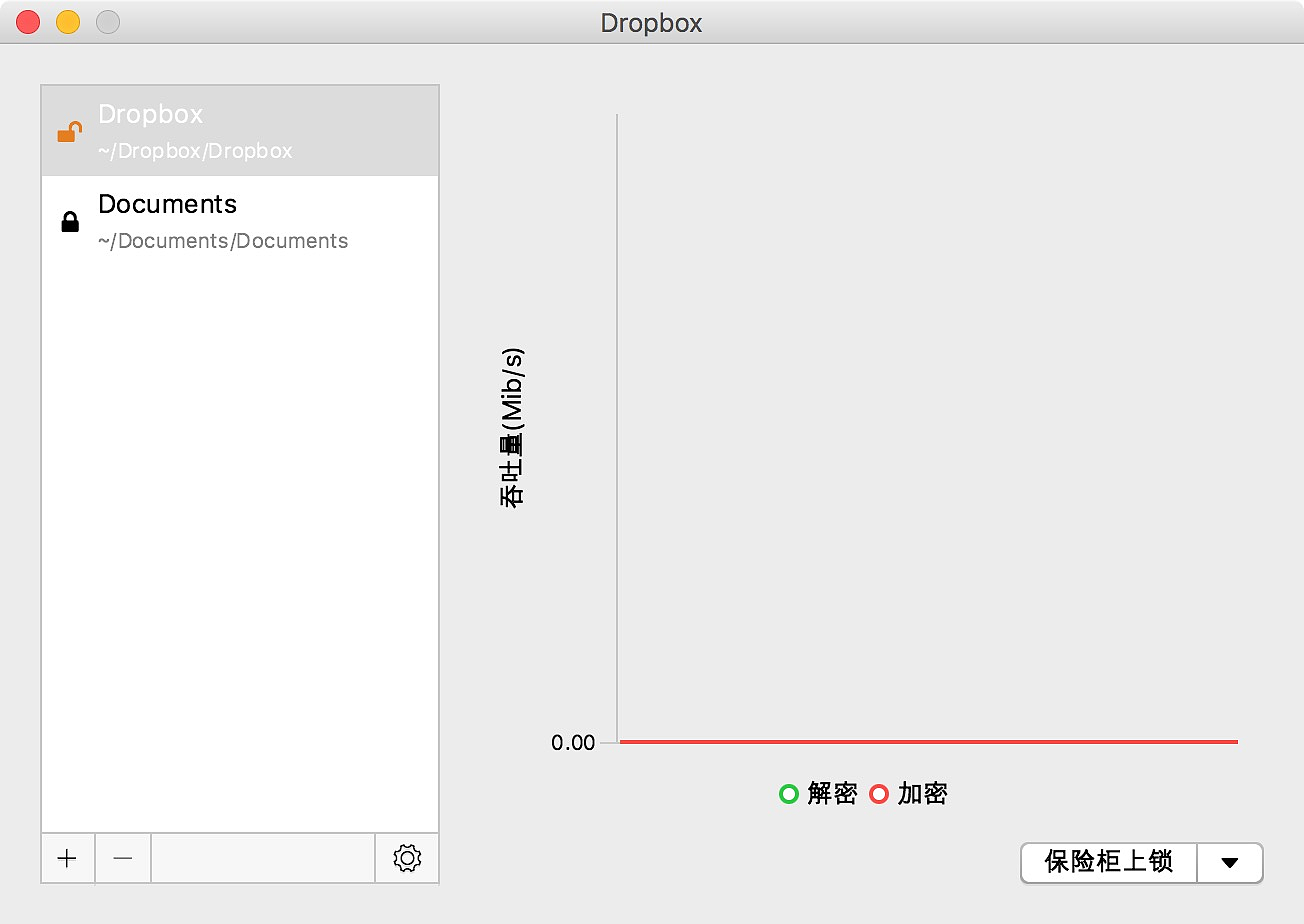The width and height of the screenshot is (1304, 924).
Task: Click the 解密 legend label
Action: click(832, 794)
